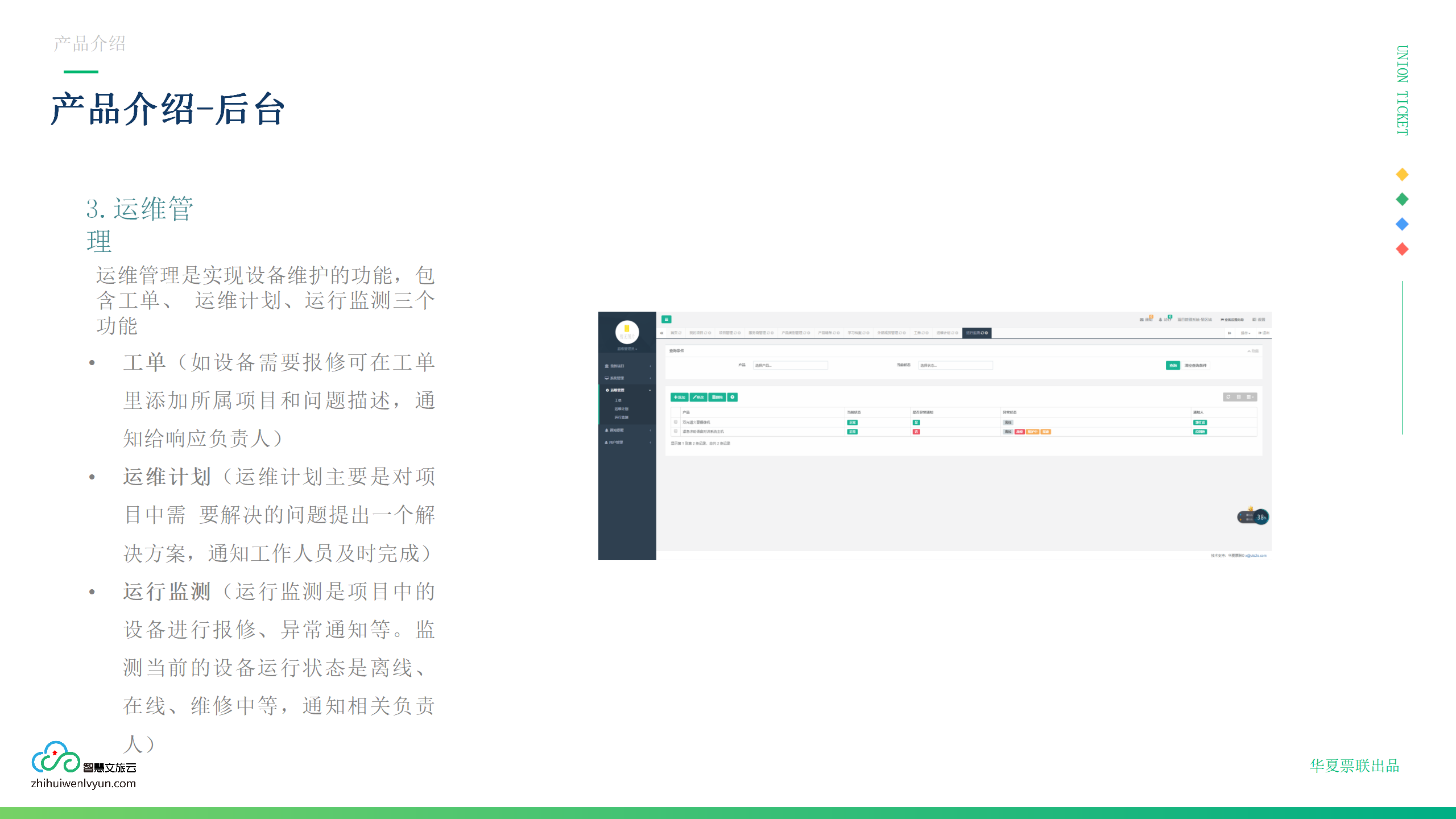The height and width of the screenshot is (819, 1456).
Task: Click the tab-bar scroll-left double arrow
Action: 661,333
